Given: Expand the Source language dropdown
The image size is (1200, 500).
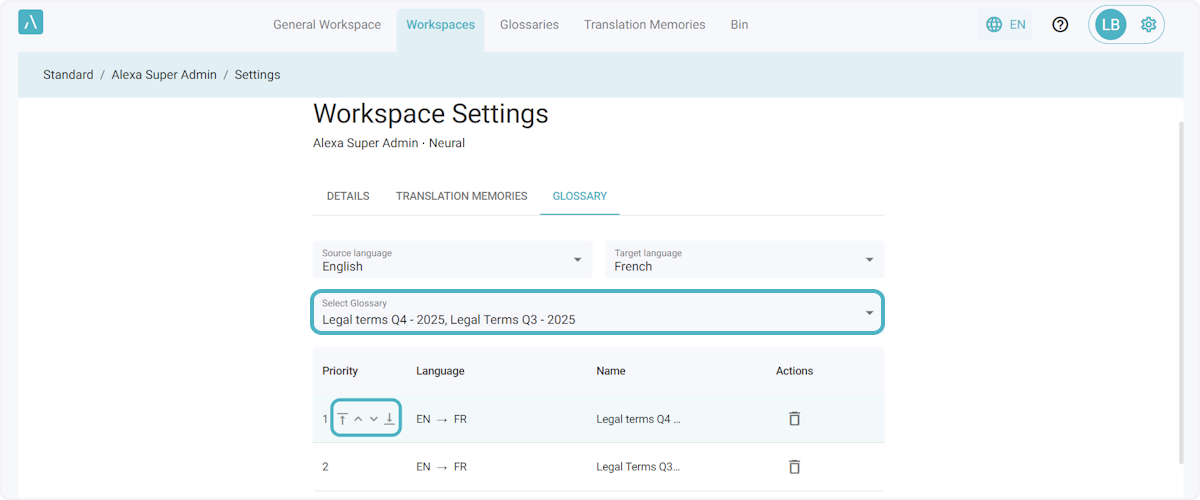Looking at the screenshot, I should click(x=450, y=260).
